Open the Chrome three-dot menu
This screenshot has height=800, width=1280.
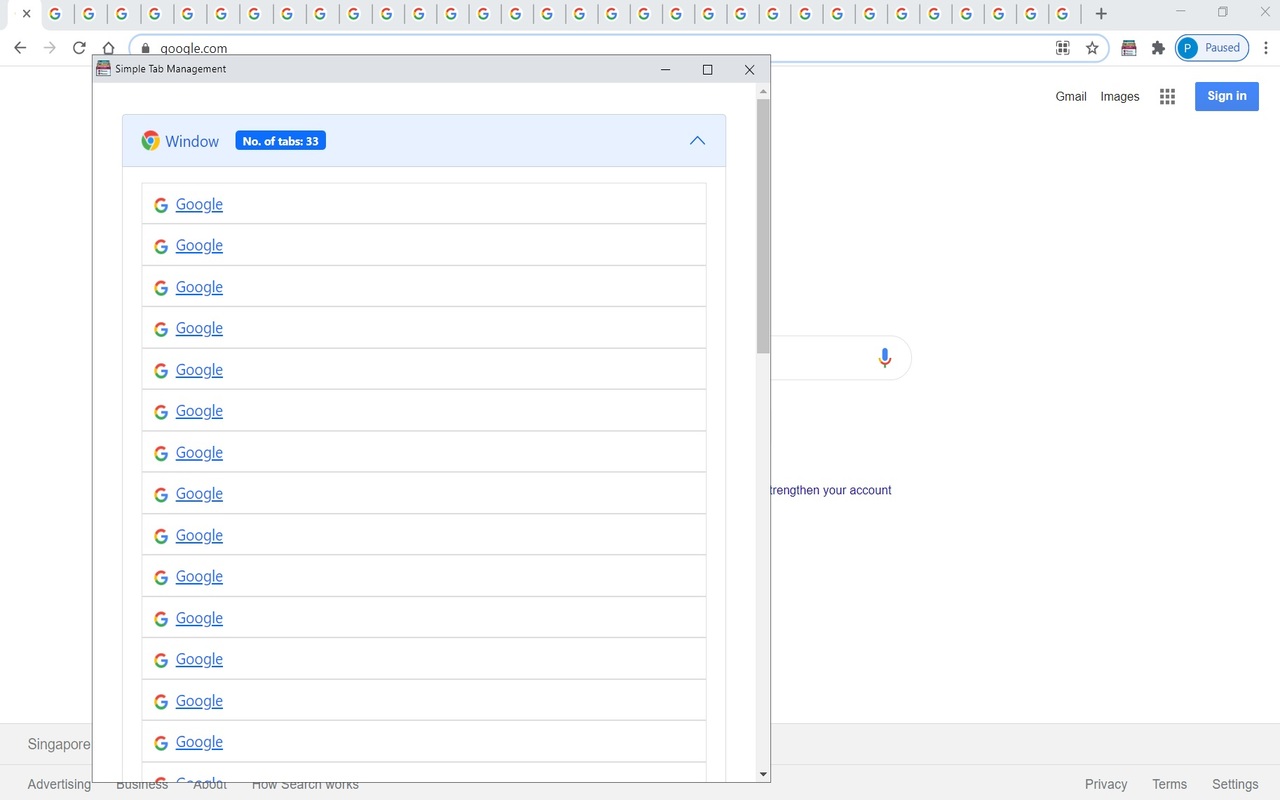1266,48
